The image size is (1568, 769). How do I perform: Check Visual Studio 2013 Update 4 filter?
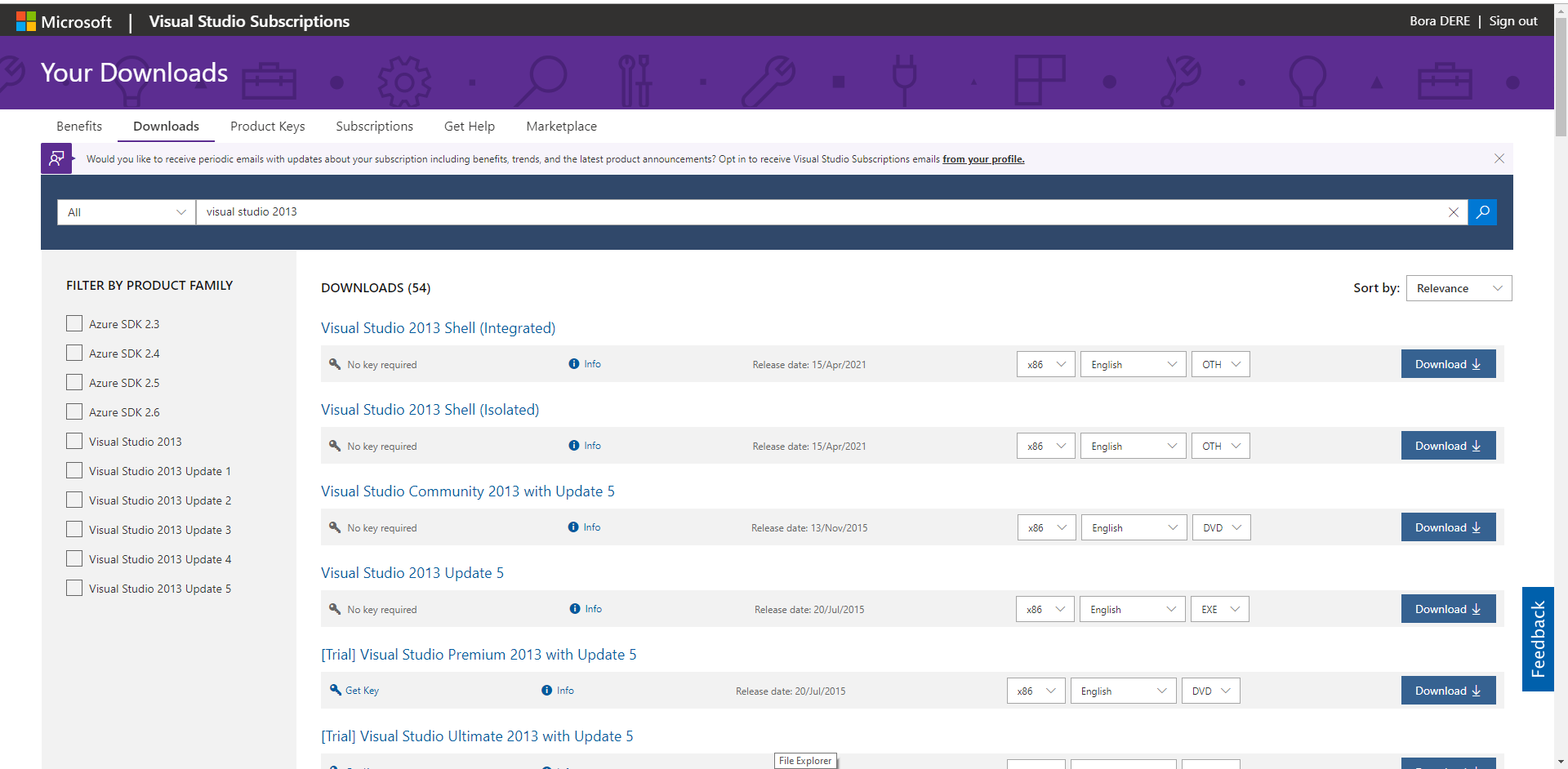(x=74, y=558)
